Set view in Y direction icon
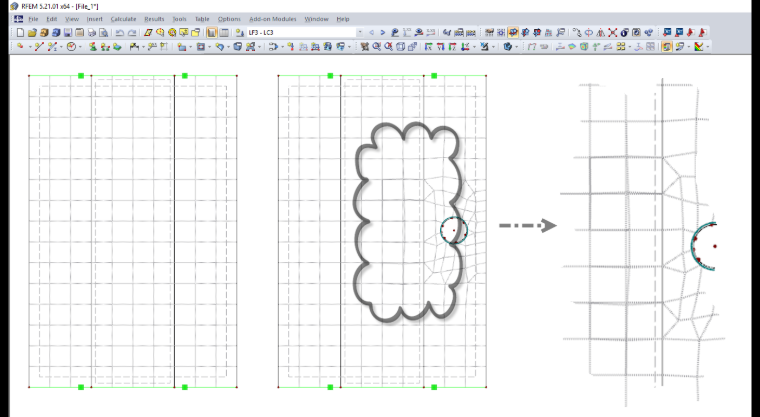 point(441,47)
